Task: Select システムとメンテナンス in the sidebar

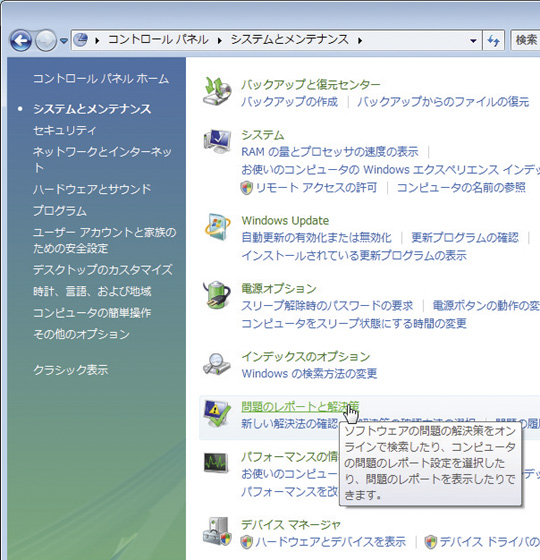Action: pyautogui.click(x=92, y=109)
